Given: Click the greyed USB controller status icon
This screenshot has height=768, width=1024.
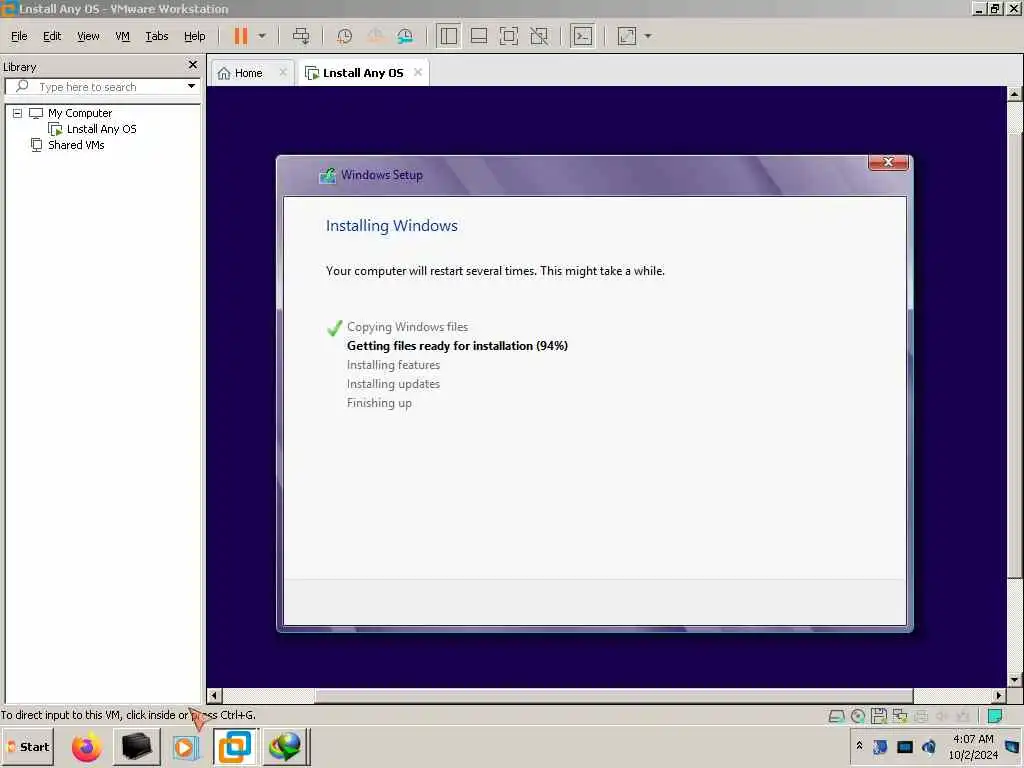Looking at the screenshot, I should [962, 716].
